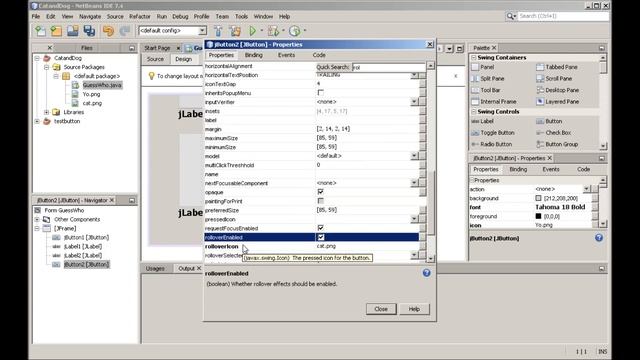The image size is (640, 360).
Task: Click the blue help icon in dialog description
Action: click(x=427, y=273)
